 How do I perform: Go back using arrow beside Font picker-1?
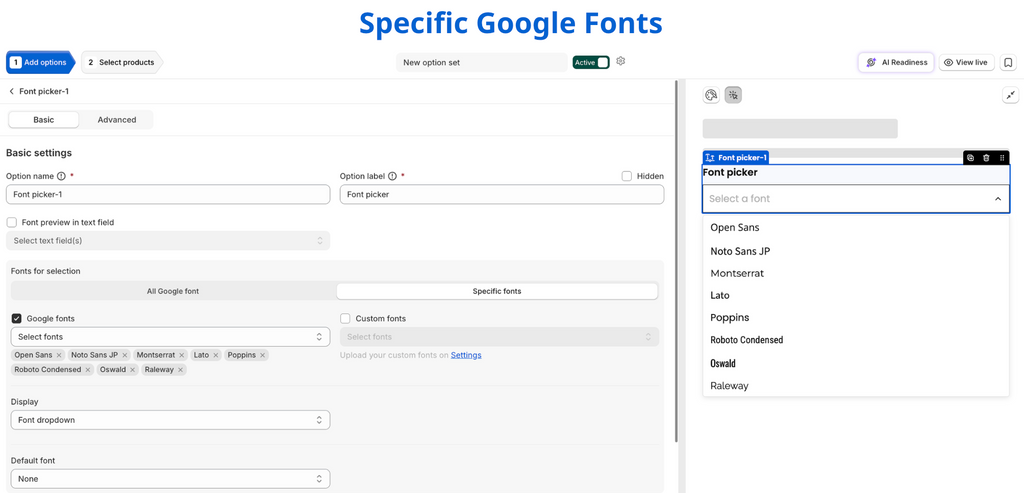[11, 91]
